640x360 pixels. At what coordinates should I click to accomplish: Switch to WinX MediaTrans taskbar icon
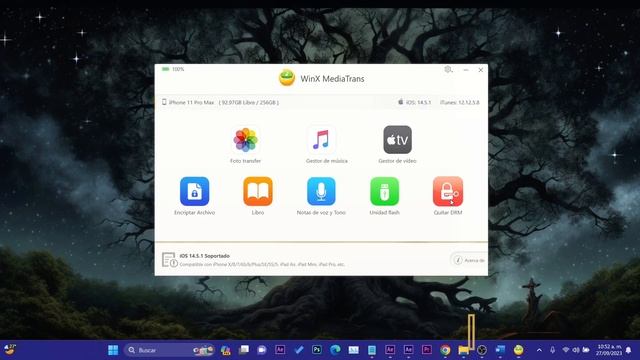[x=518, y=350]
